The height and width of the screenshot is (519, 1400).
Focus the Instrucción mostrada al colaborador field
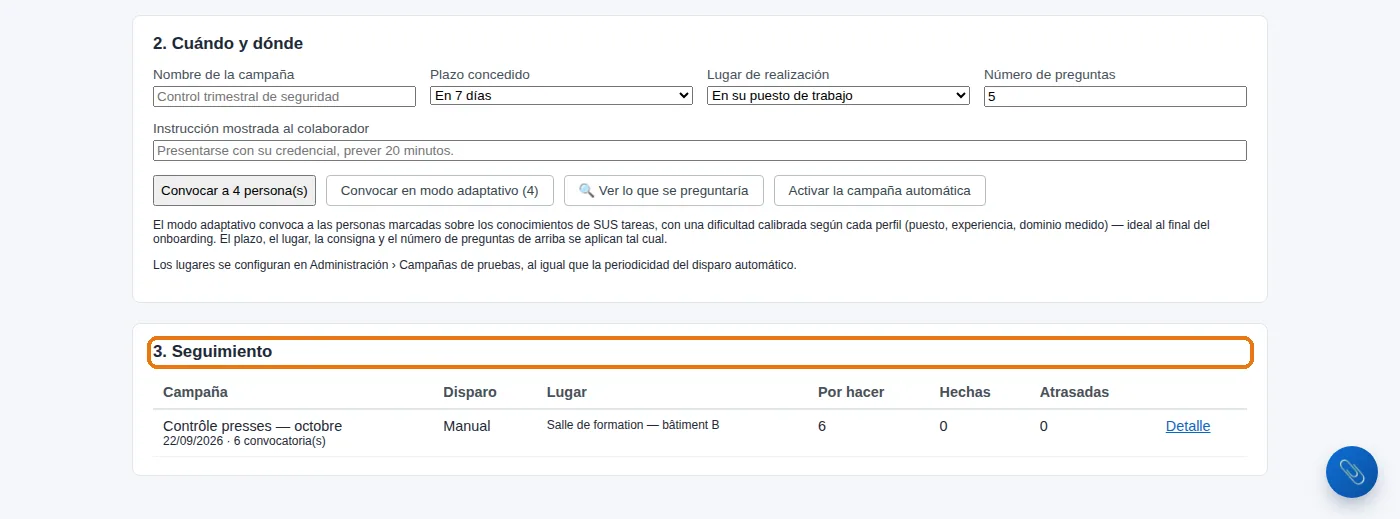(700, 150)
